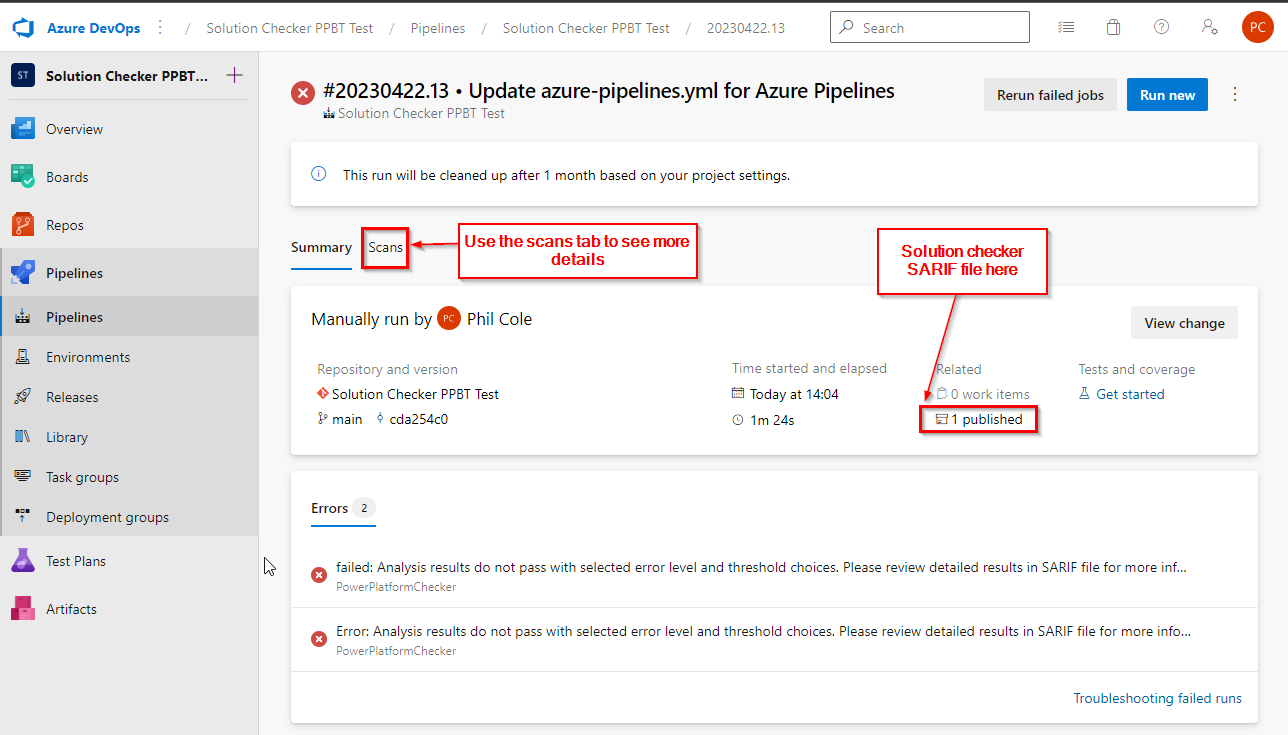Click the plus icon next to project name

tap(235, 76)
